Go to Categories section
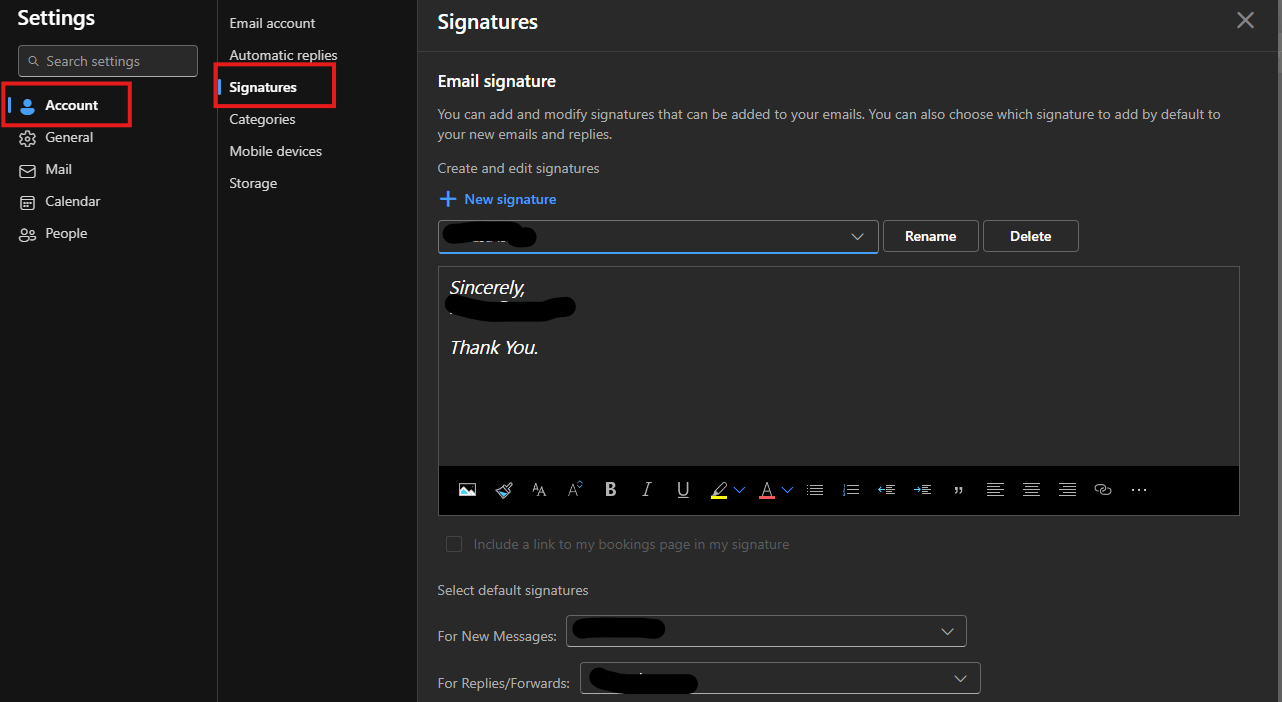This screenshot has width=1282, height=702. coord(262,119)
